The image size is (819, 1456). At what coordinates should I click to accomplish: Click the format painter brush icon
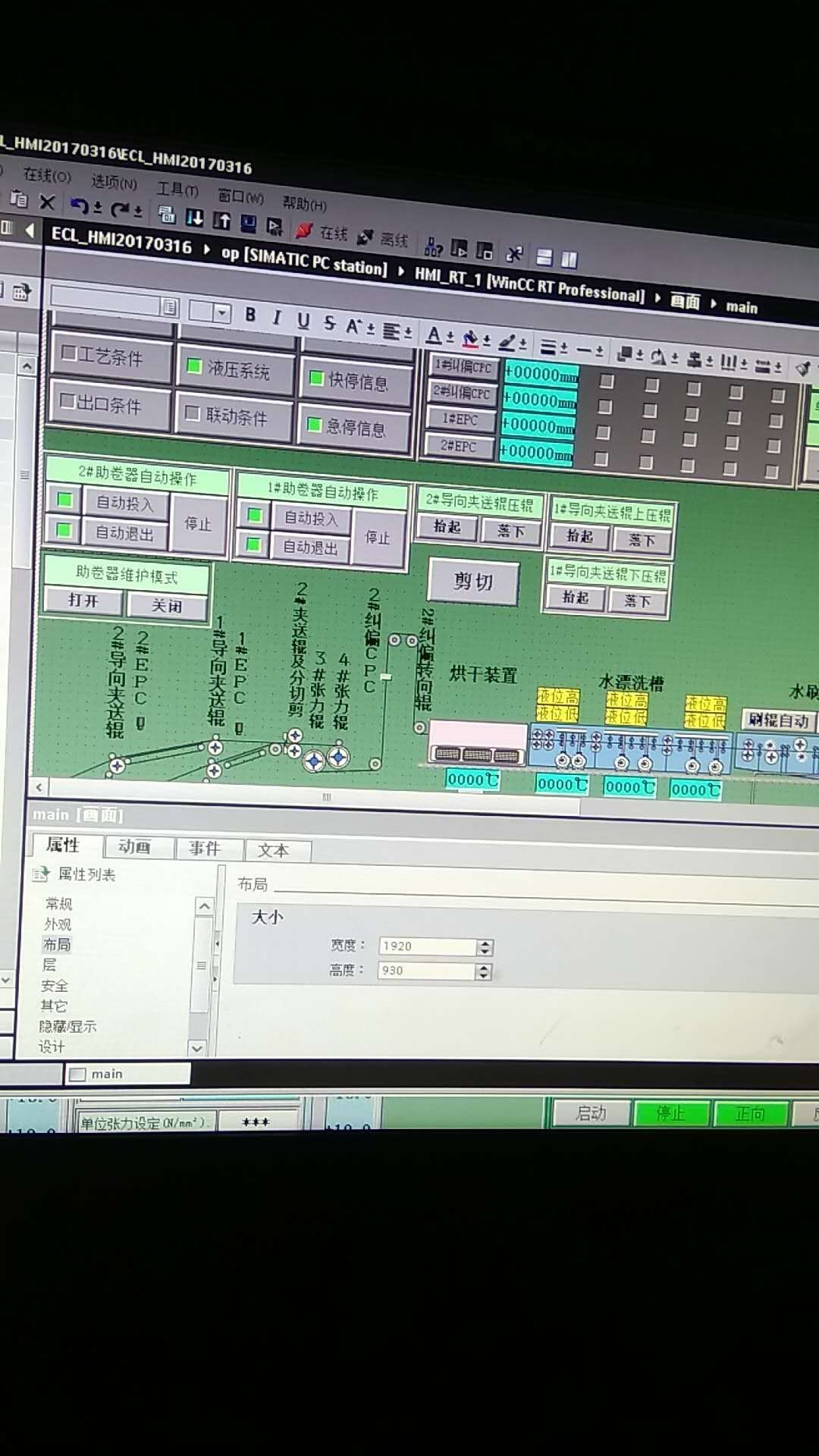[x=802, y=369]
